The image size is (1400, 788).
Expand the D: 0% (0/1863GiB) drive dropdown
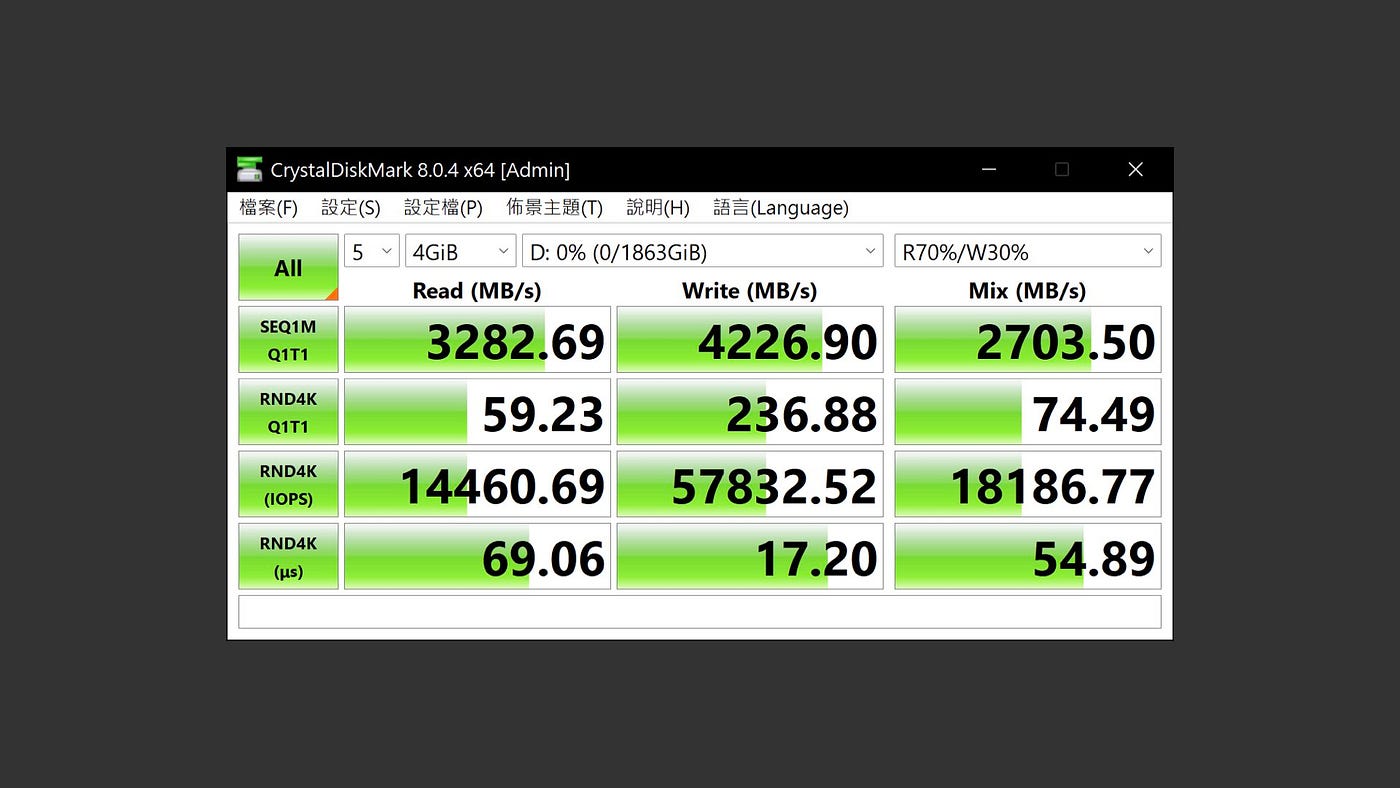pyautogui.click(x=703, y=251)
